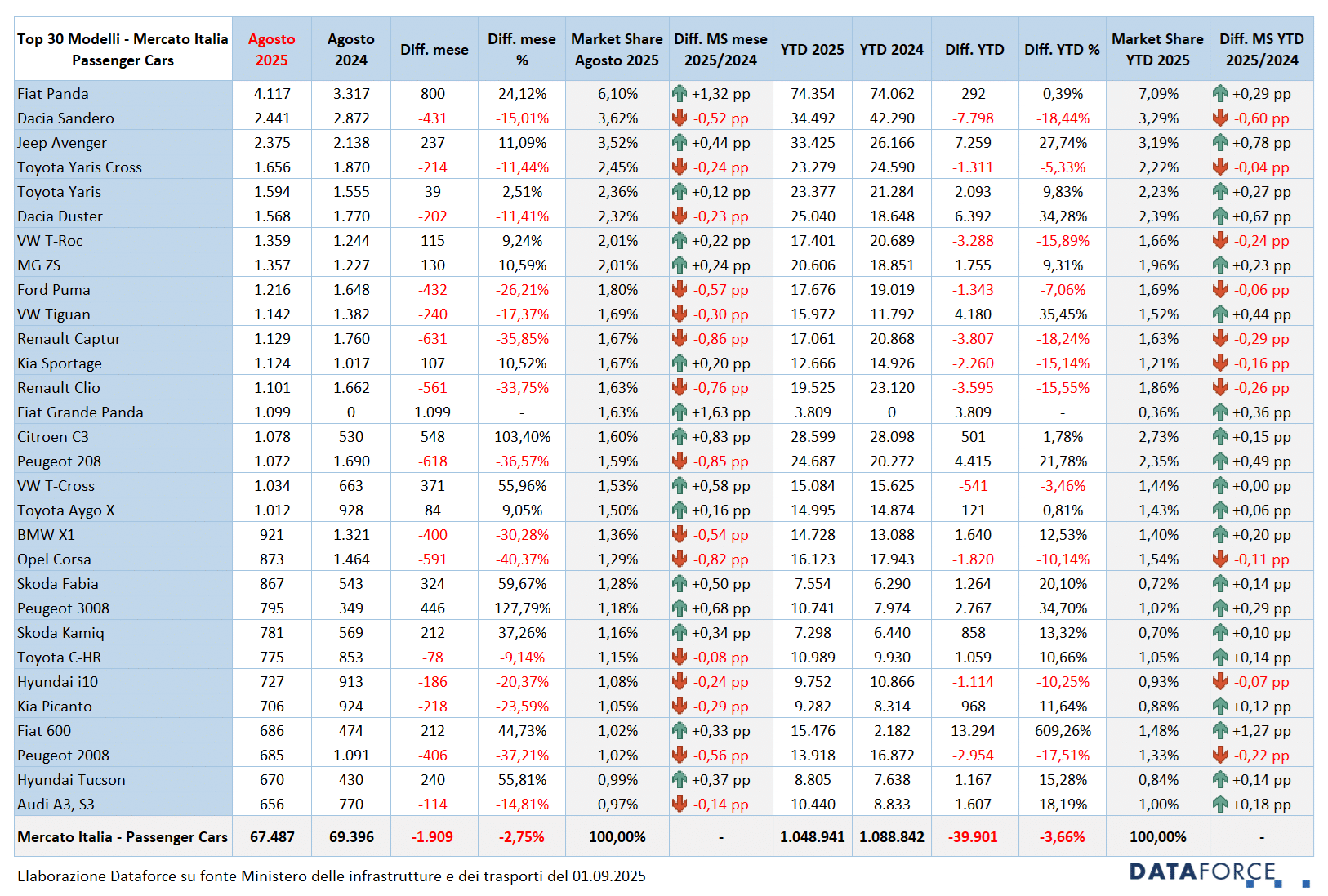Click the Jeep Avenger row label
The width and height of the screenshot is (1328, 896).
62,143
